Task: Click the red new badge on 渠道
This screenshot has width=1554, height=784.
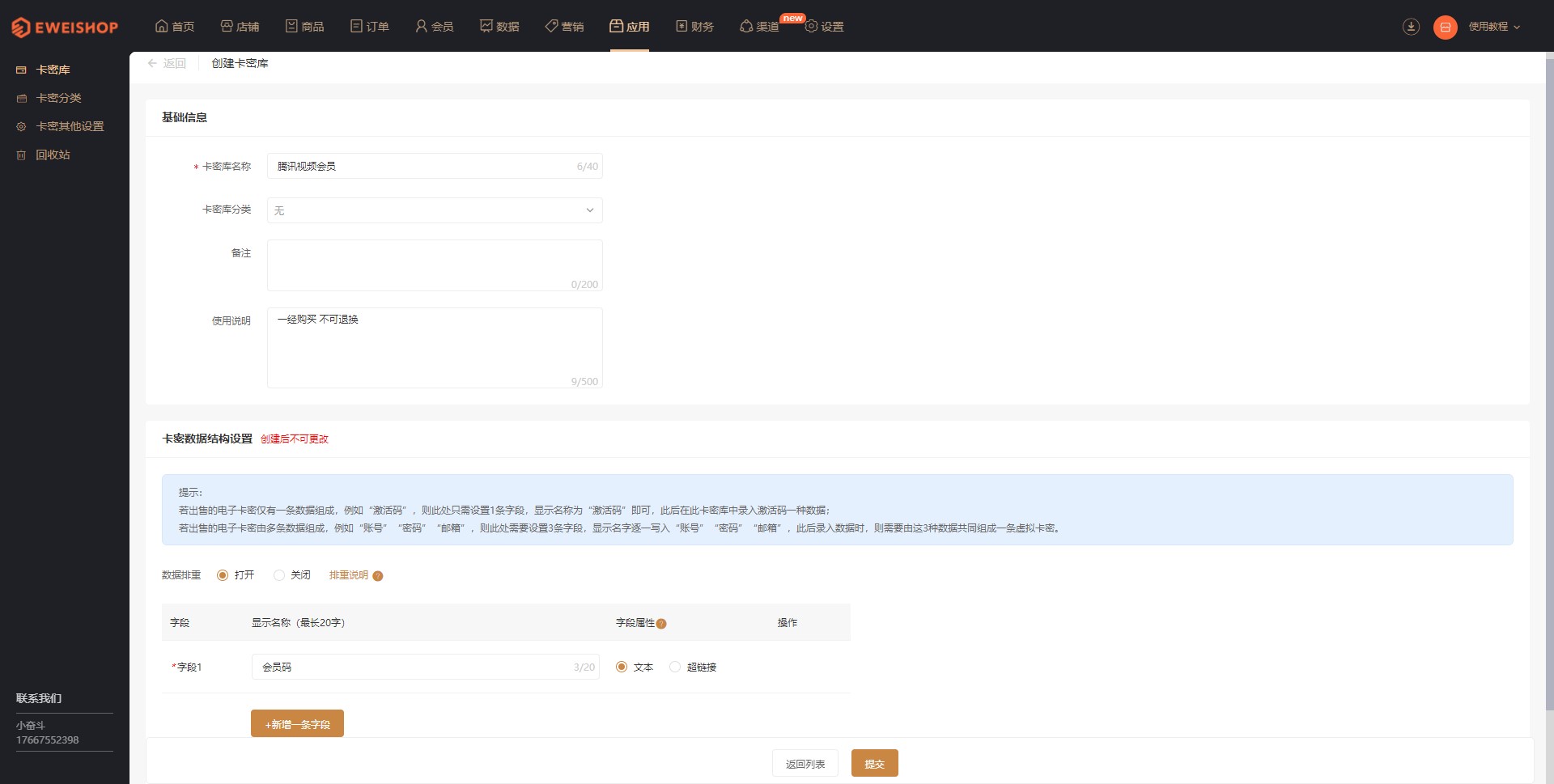Action: click(x=792, y=18)
